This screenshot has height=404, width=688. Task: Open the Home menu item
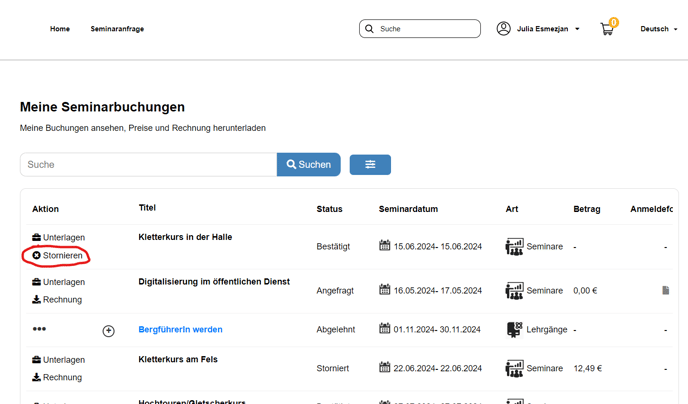tap(60, 29)
